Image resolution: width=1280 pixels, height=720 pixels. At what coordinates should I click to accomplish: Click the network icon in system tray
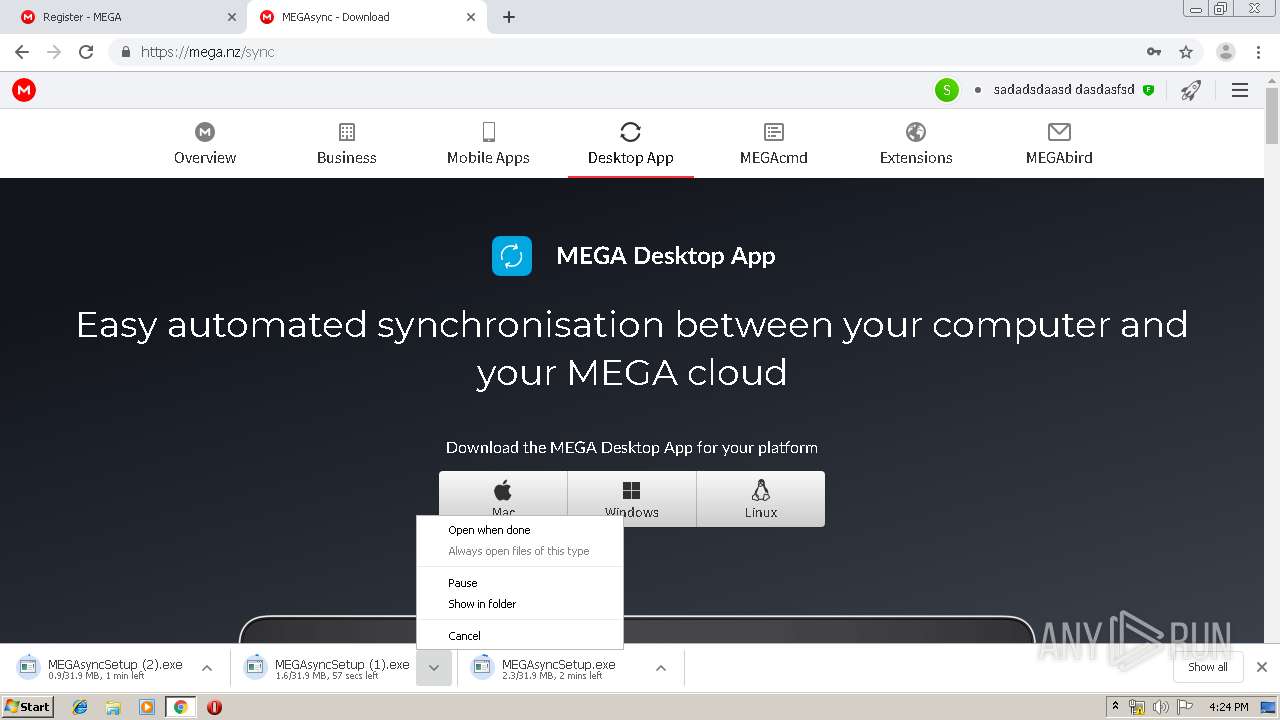1137,707
